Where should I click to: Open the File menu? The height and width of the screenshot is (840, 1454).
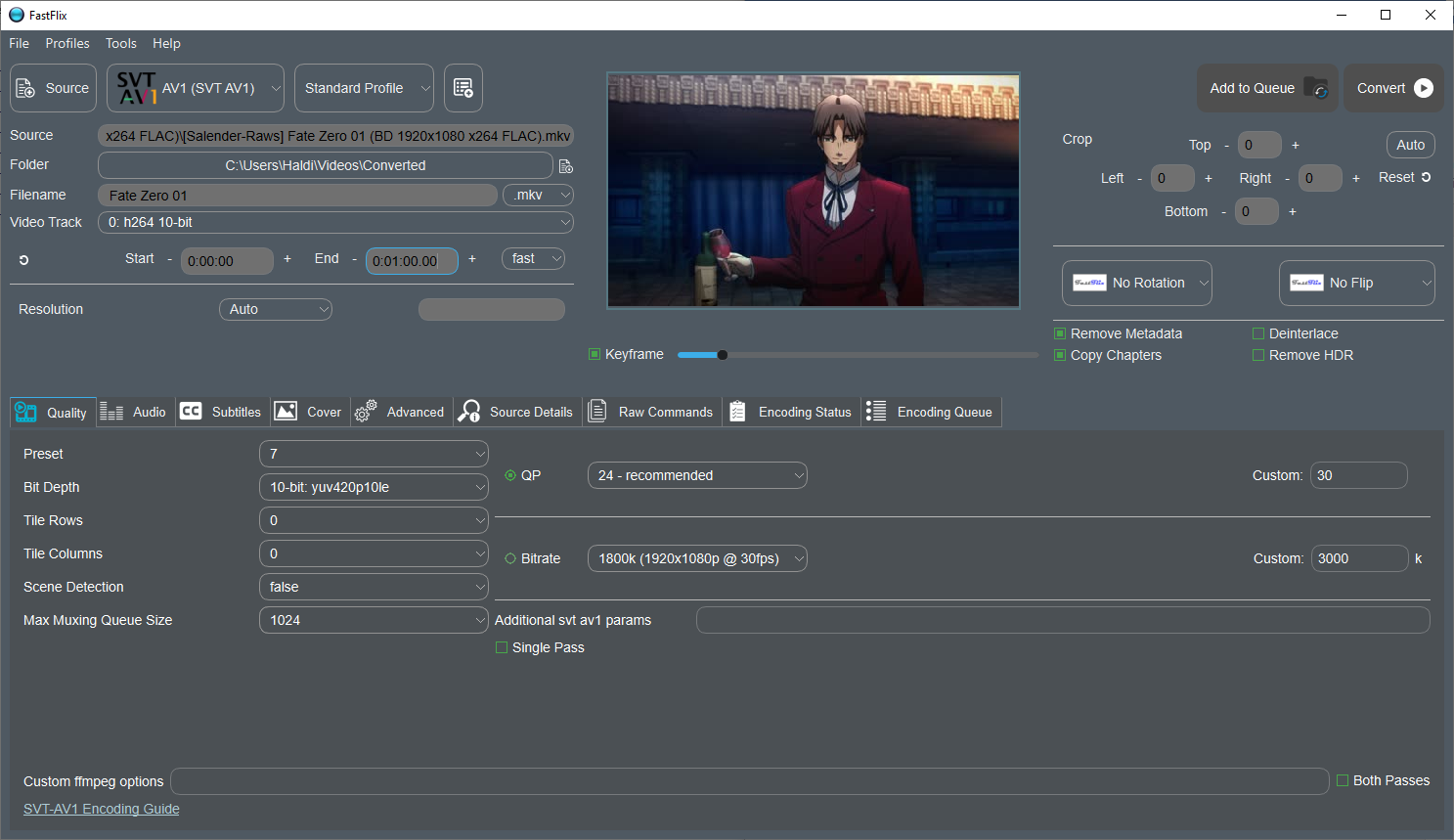[20, 43]
